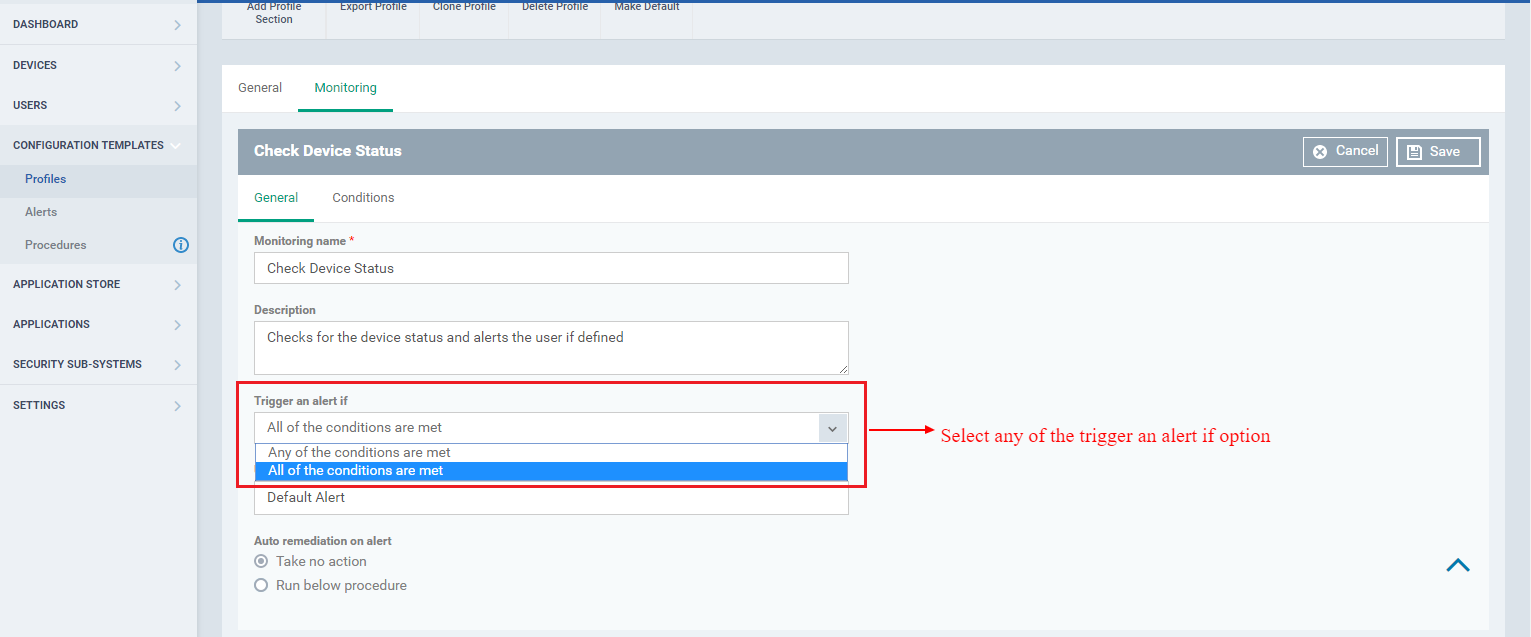
Task: Expand the Dashboard menu
Action: (x=98, y=24)
